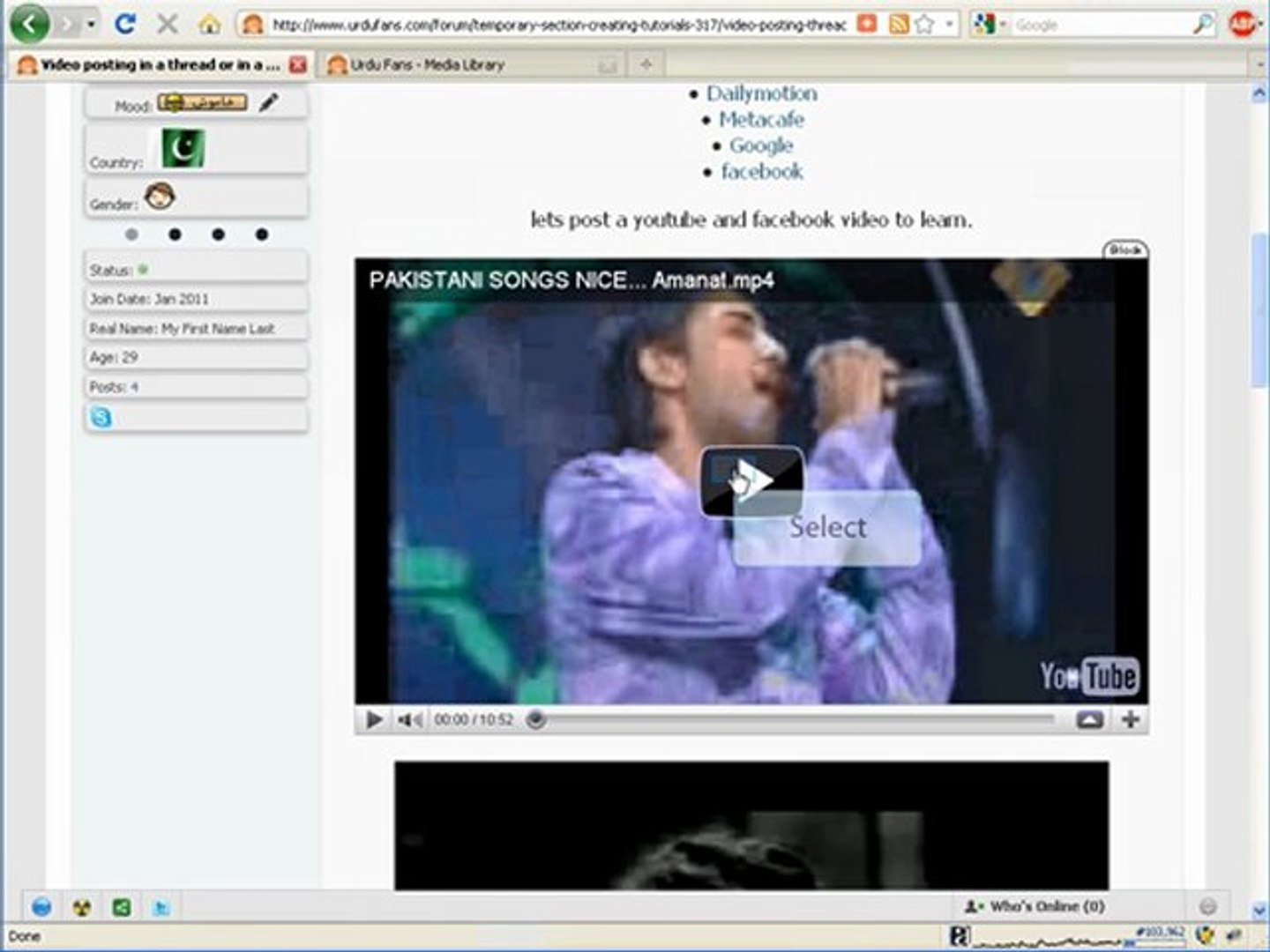Click the search magnifier icon
This screenshot has height=952, width=1270.
click(x=1203, y=25)
